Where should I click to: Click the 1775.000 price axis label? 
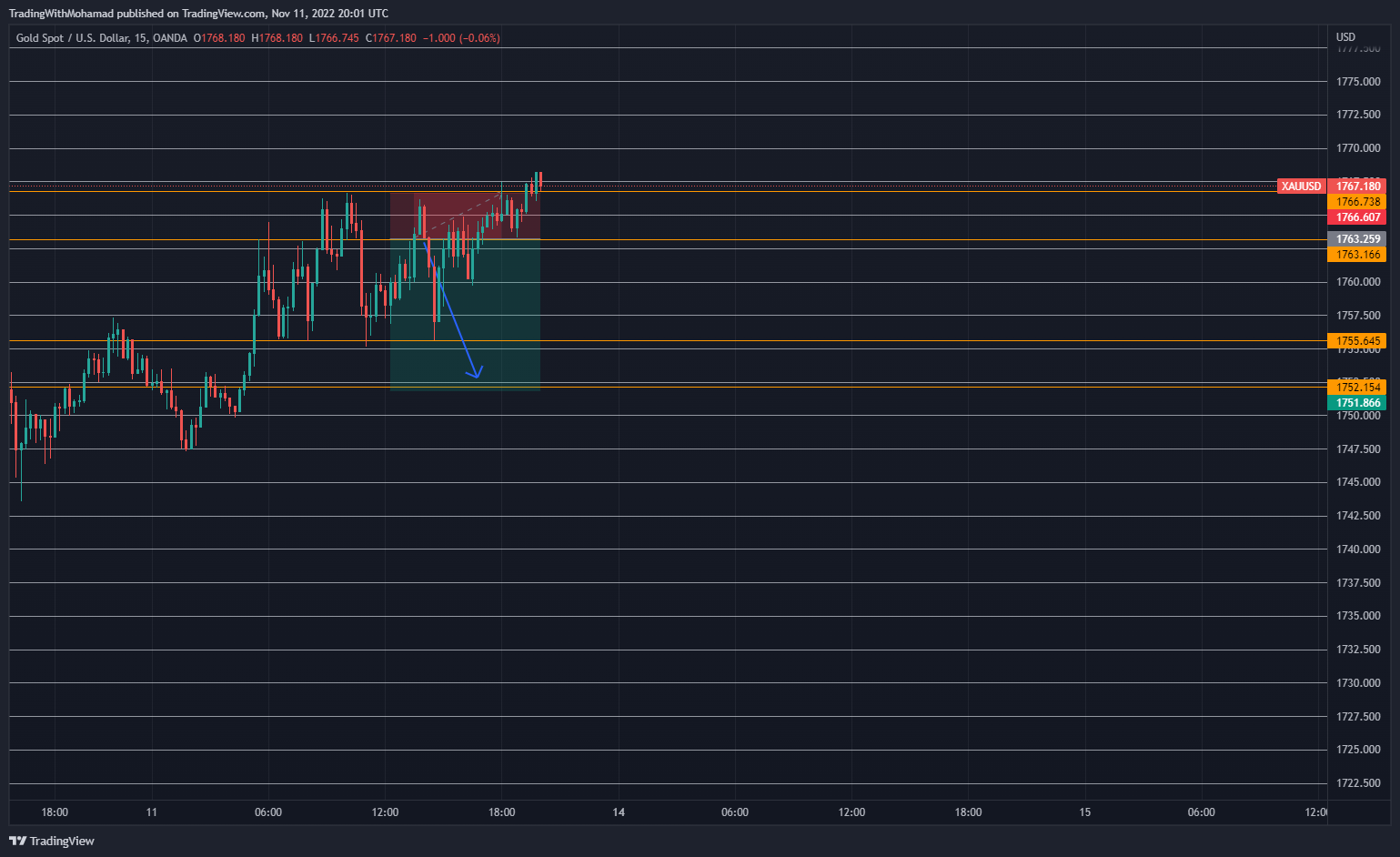pyautogui.click(x=1358, y=82)
